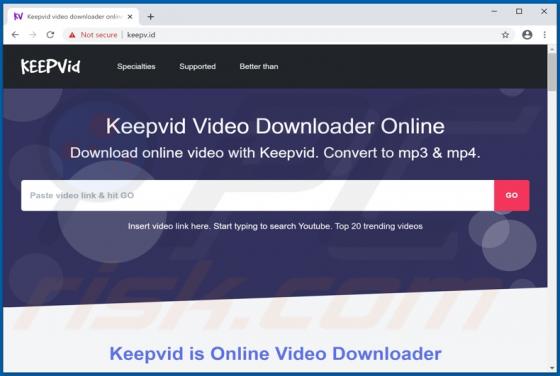Image resolution: width=560 pixels, height=376 pixels.
Task: Click the Not secure warning icon
Action: click(72, 35)
